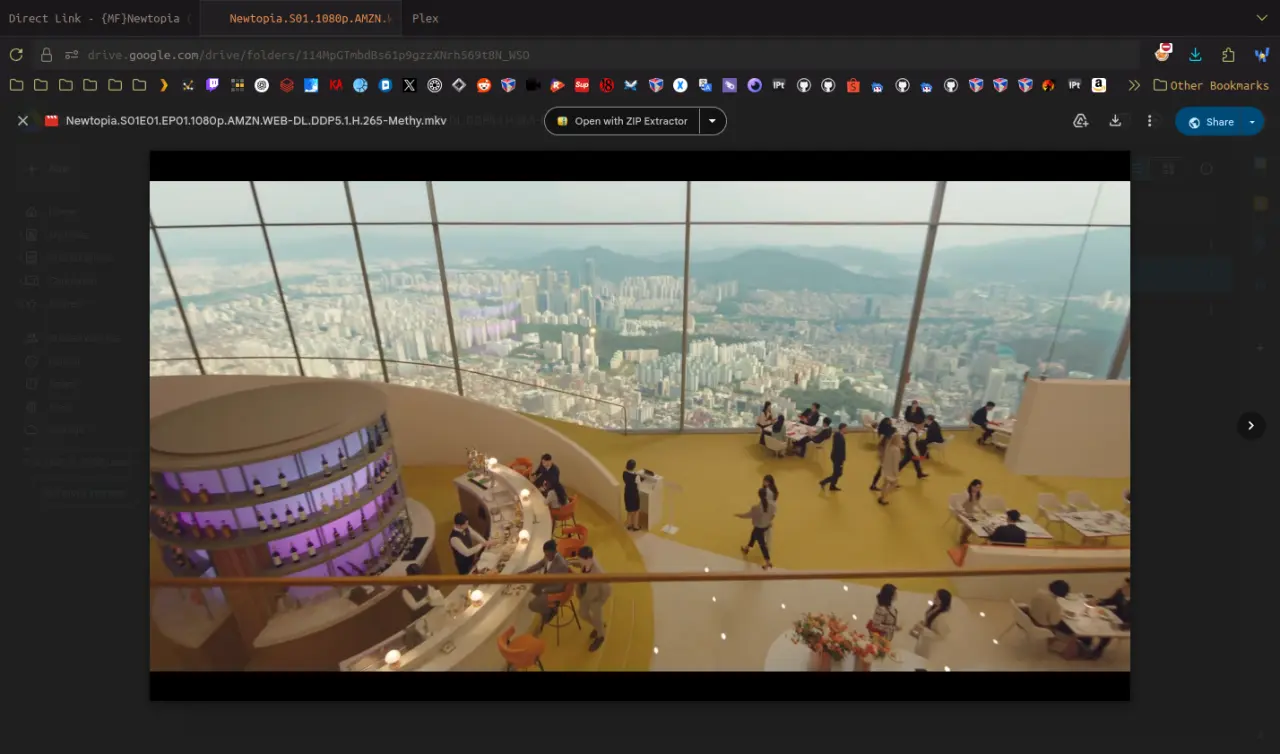Click the site permissions icon in address bar
This screenshot has height=754, width=1280.
[71, 55]
